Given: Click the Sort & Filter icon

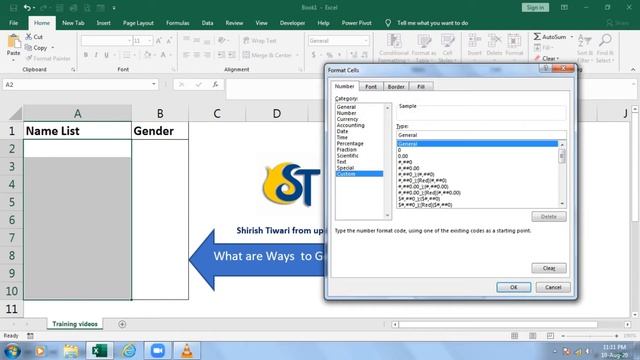Looking at the screenshot, I should (x=585, y=40).
